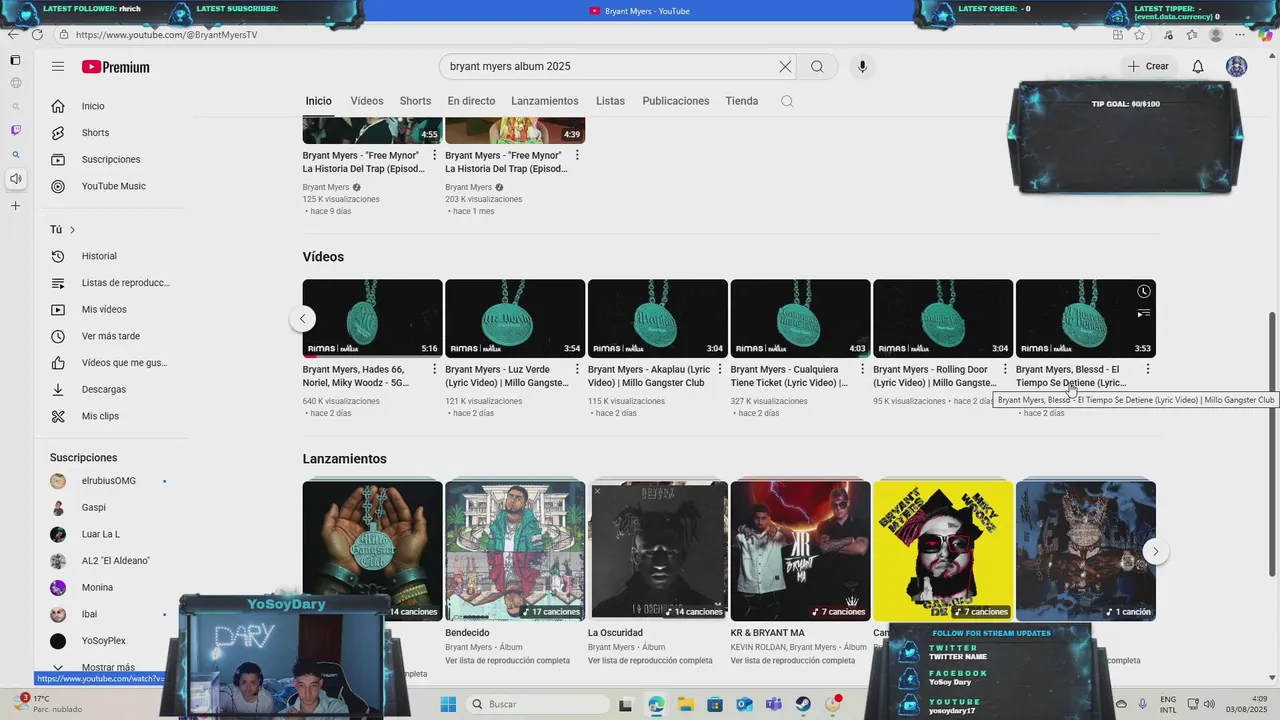Open the La Oscuridad album cover
Image resolution: width=1280 pixels, height=720 pixels.
(x=658, y=551)
